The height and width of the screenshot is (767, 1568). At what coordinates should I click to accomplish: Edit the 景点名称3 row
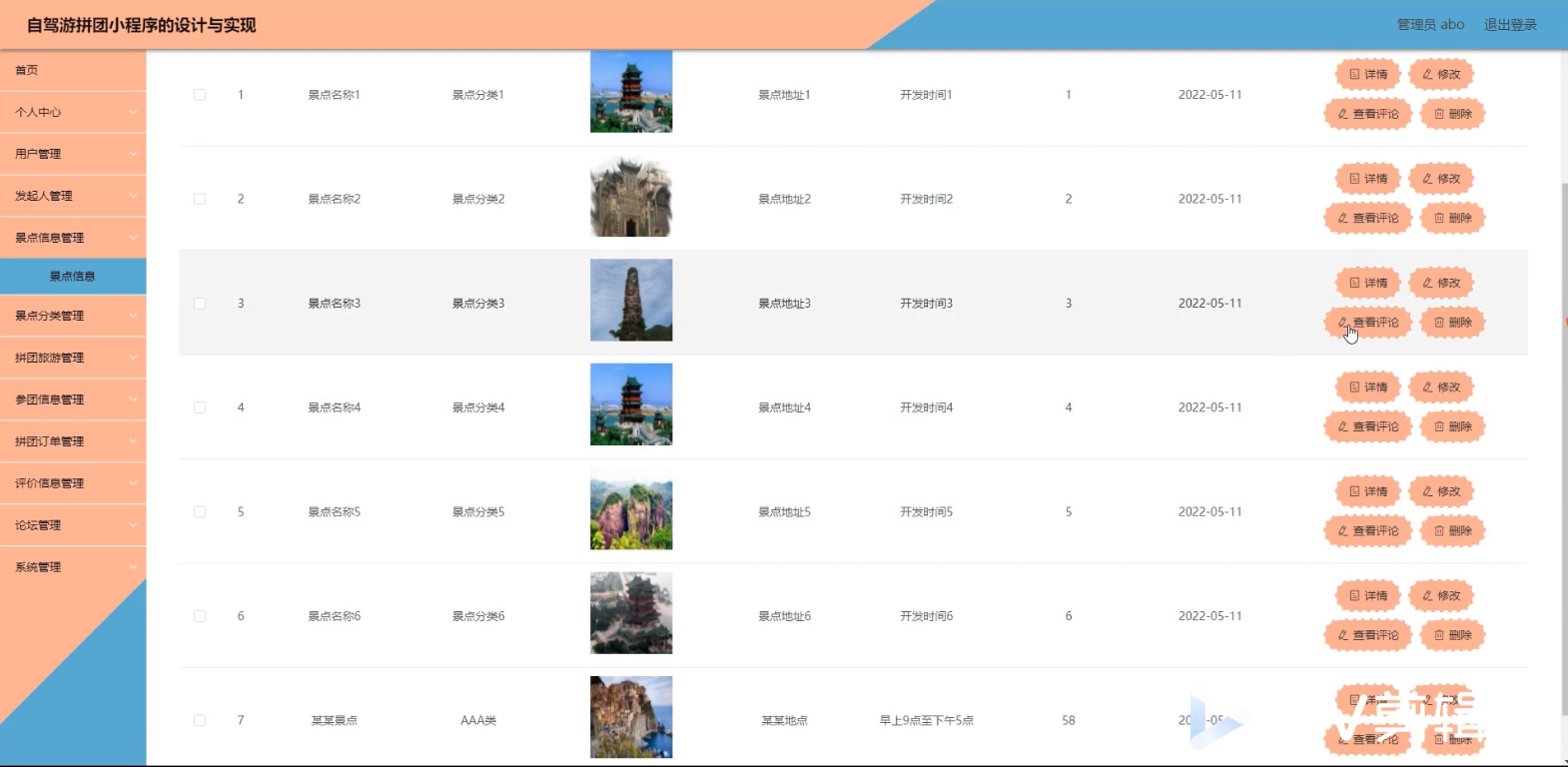click(1441, 283)
